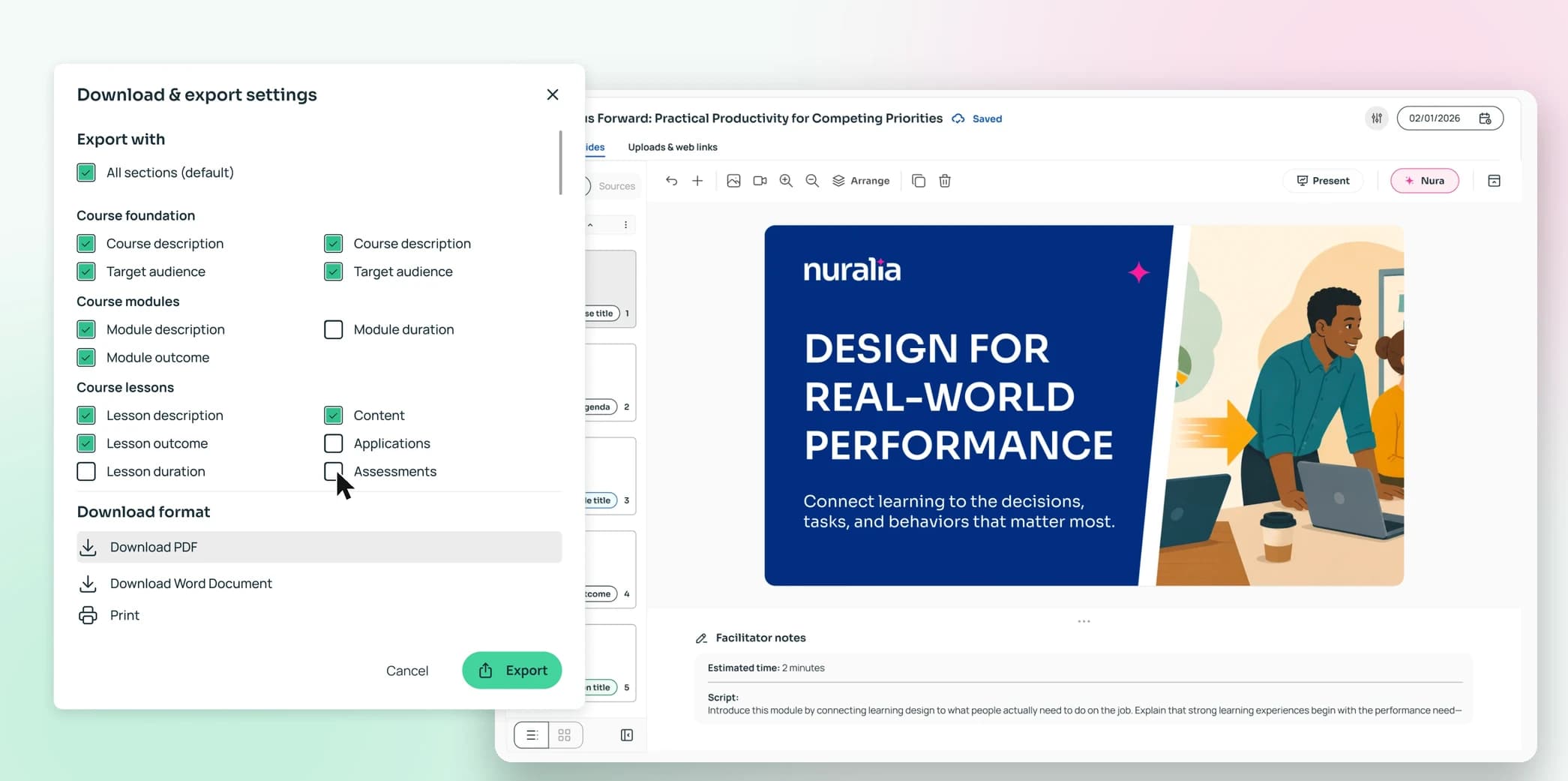Open the Arrange layers menu
This screenshot has height=781, width=1568.
[861, 181]
